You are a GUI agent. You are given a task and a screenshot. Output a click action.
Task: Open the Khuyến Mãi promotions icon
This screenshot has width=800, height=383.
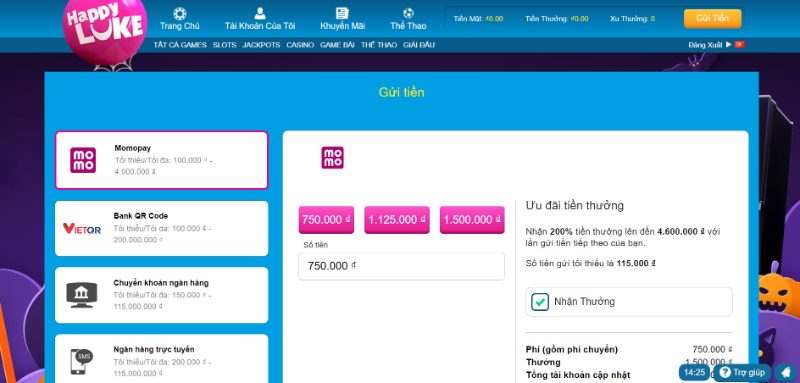(x=342, y=14)
